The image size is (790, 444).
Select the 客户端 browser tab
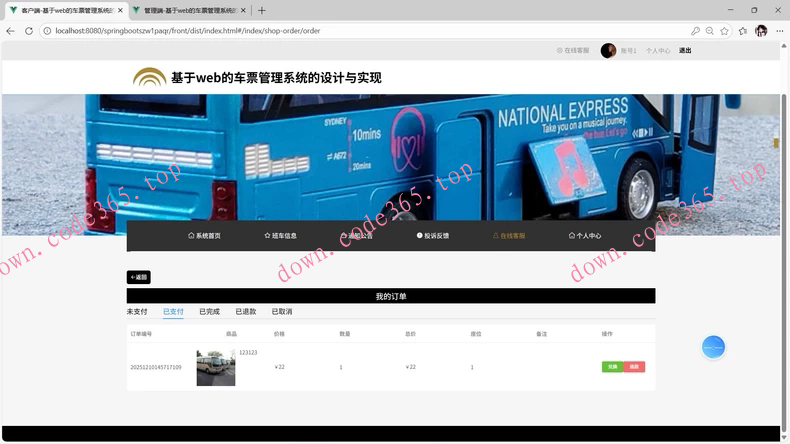tap(65, 10)
